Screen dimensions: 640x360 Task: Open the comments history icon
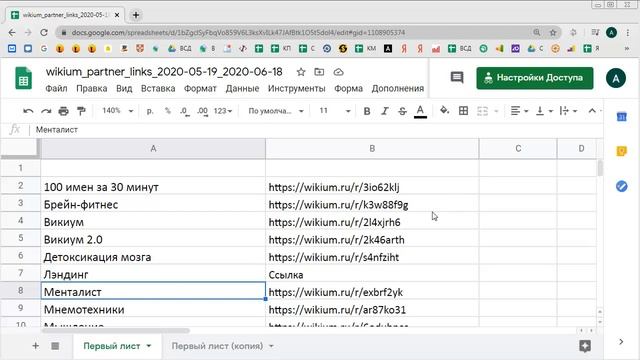[x=457, y=78]
